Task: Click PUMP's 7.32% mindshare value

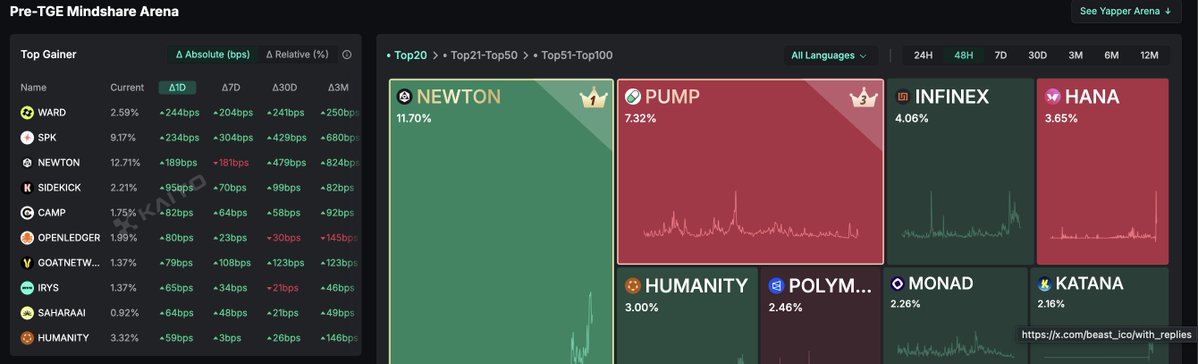Action: pos(640,119)
